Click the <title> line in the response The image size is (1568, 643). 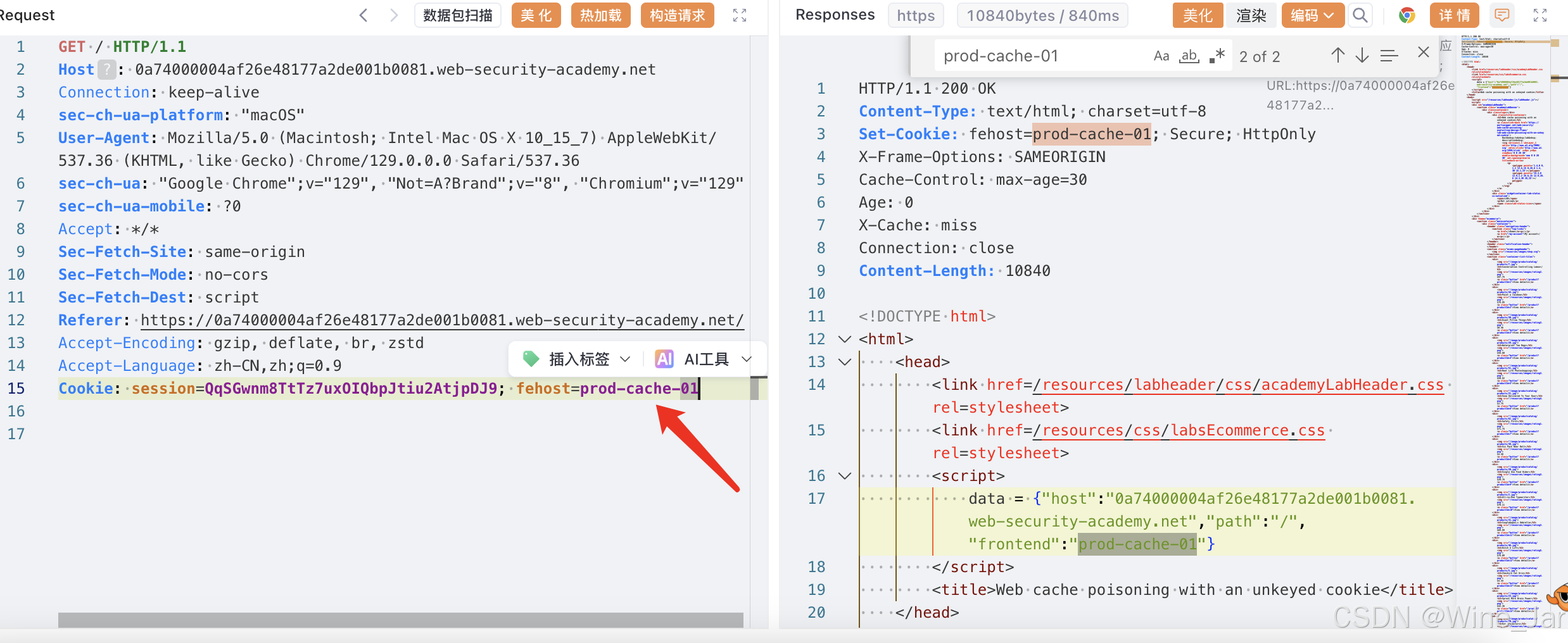[1192, 590]
